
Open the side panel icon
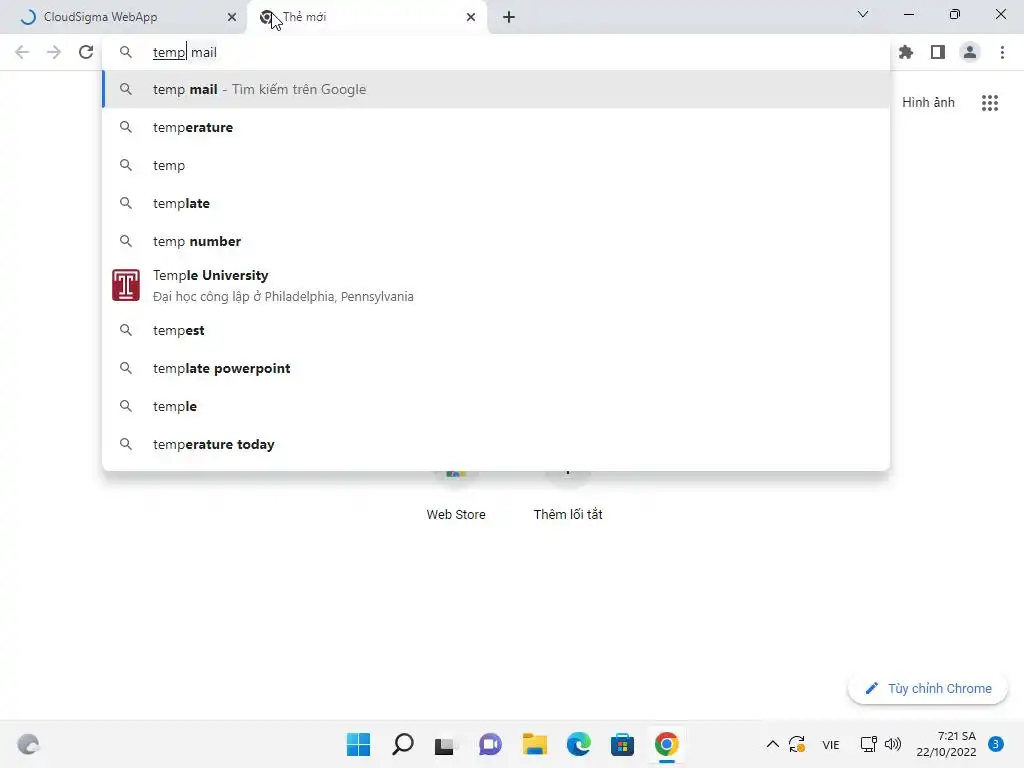click(938, 52)
